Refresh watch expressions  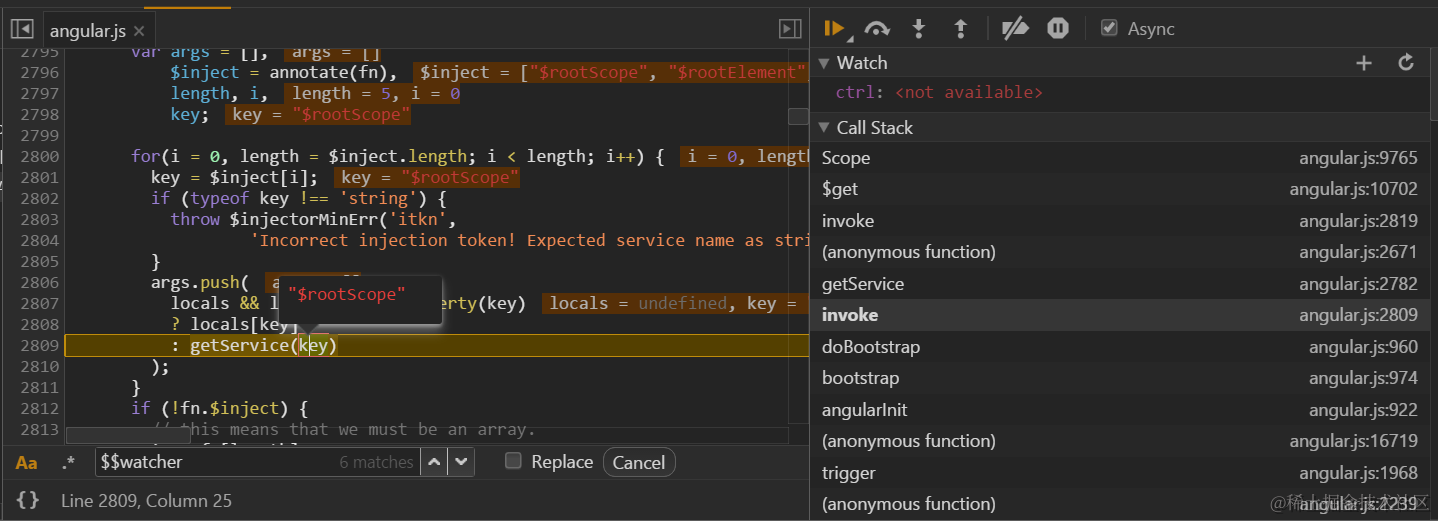click(x=1406, y=63)
